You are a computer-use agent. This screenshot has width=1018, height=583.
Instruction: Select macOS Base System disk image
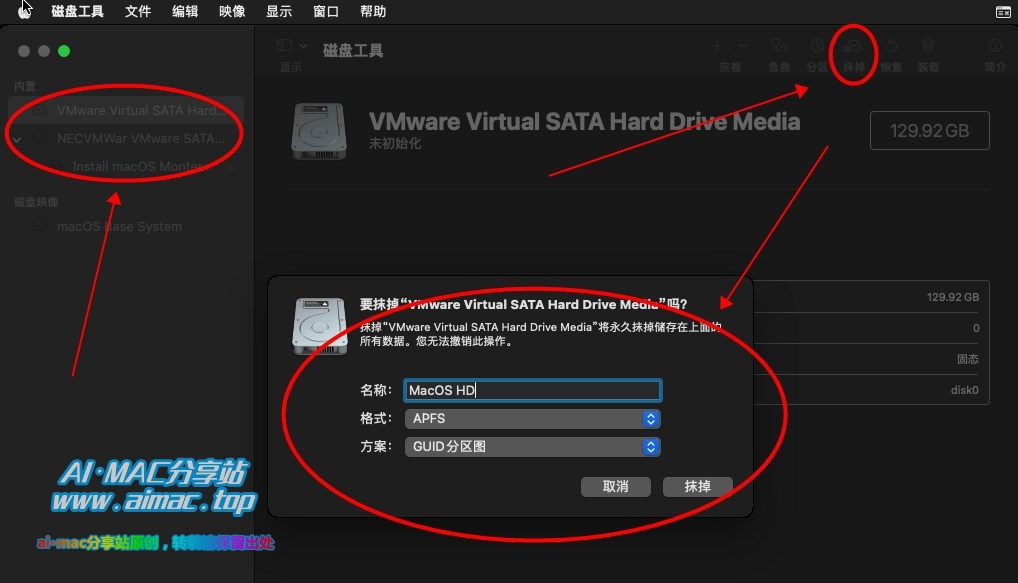pyautogui.click(x=119, y=227)
